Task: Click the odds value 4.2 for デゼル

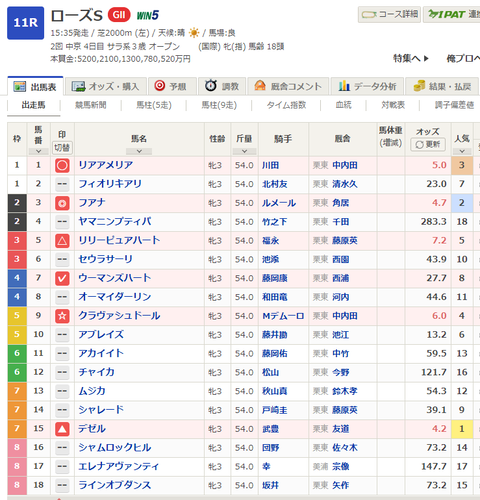Action: point(439,429)
